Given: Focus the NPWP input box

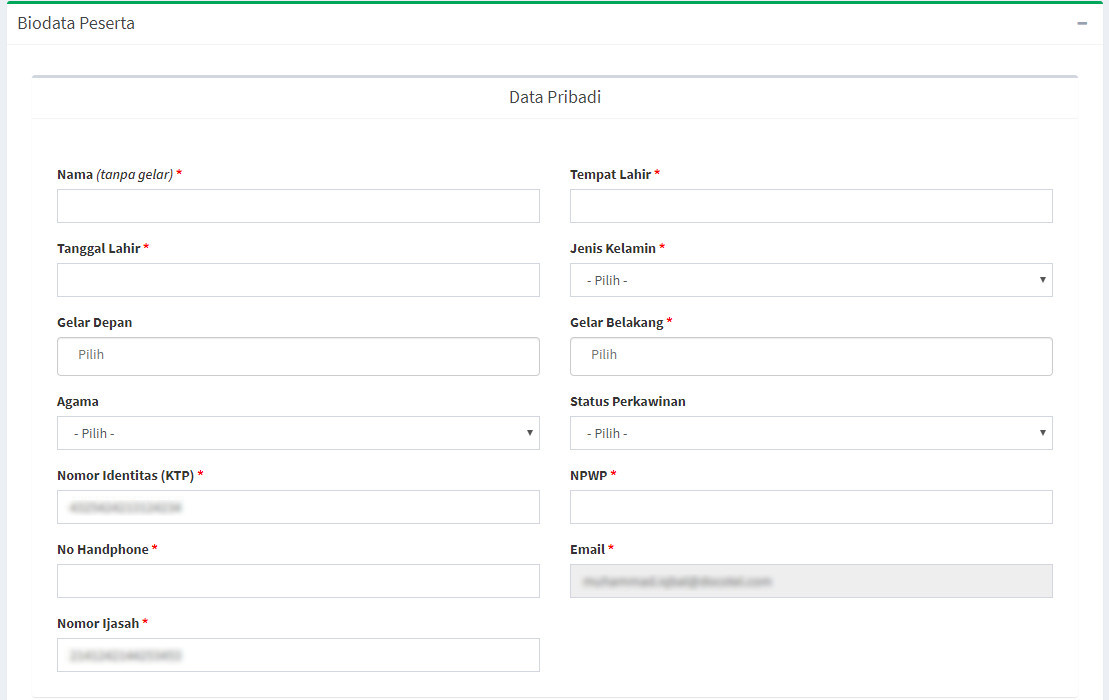Looking at the screenshot, I should point(810,507).
